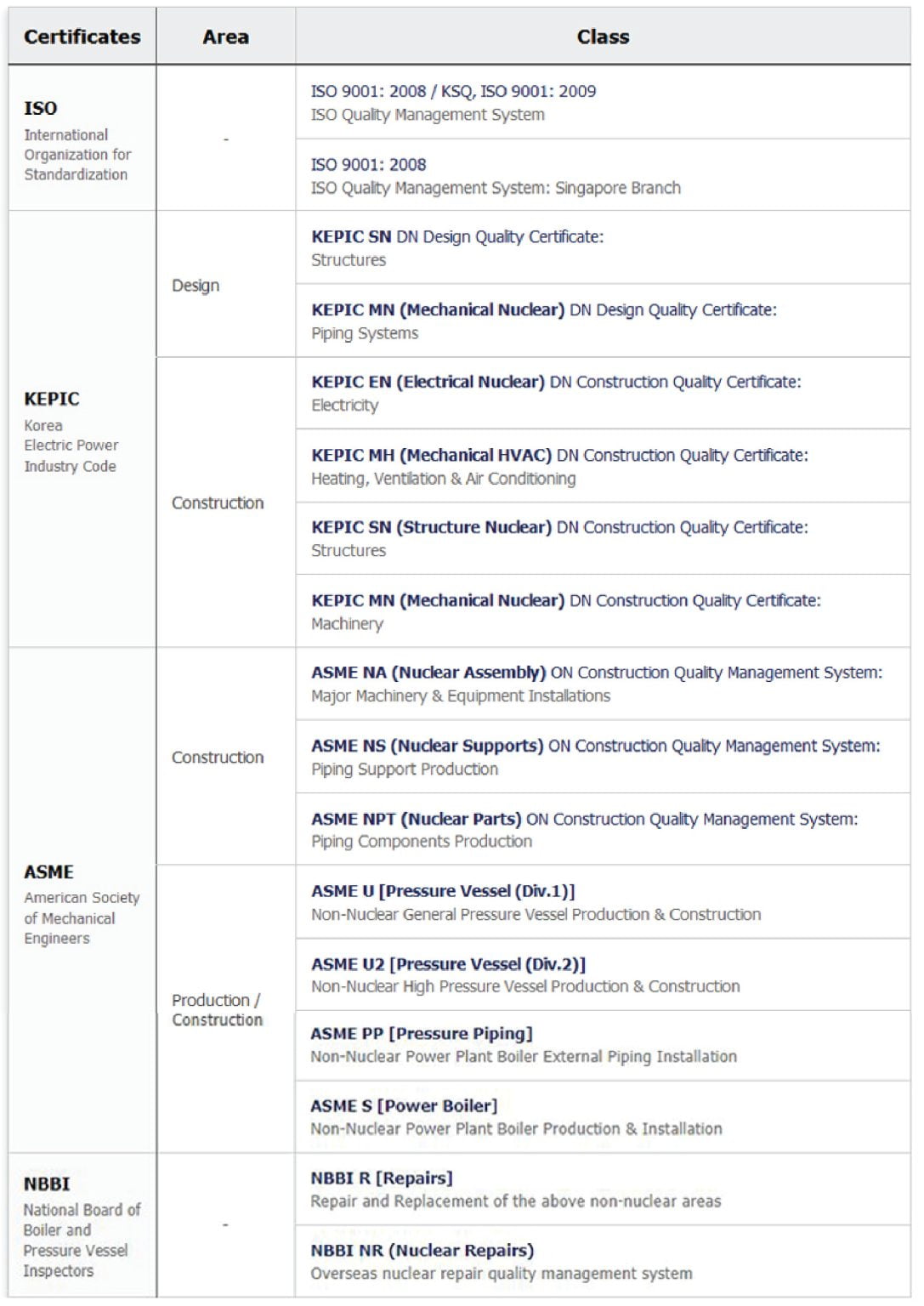Open ISO 9001: 2008 / KSQ entry

click(453, 92)
